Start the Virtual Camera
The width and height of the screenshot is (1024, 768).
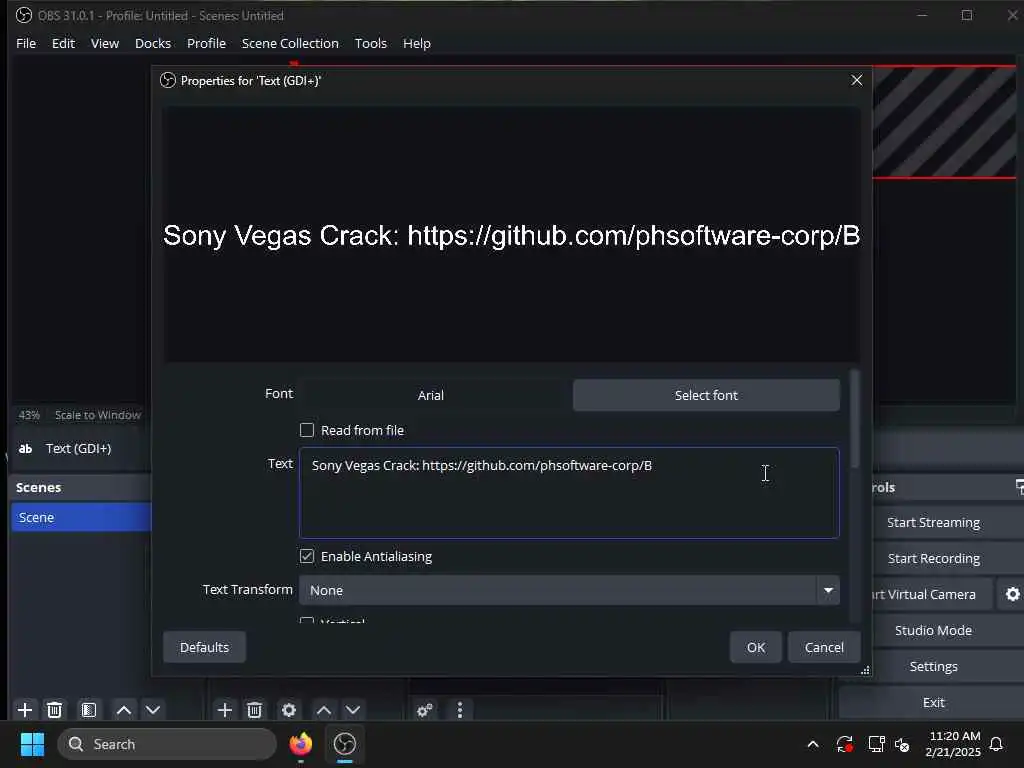click(931, 594)
